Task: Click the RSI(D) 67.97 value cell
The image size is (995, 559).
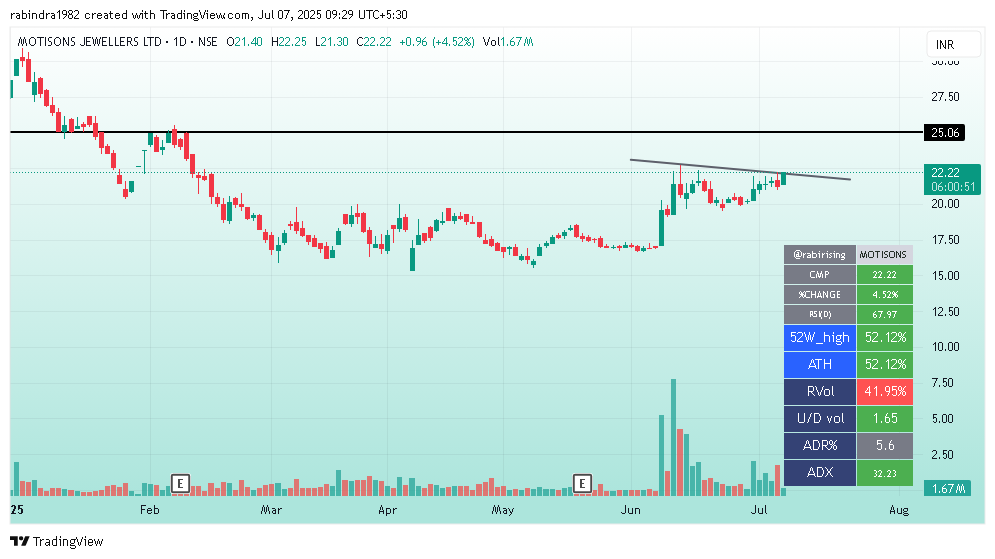Action: [x=885, y=314]
